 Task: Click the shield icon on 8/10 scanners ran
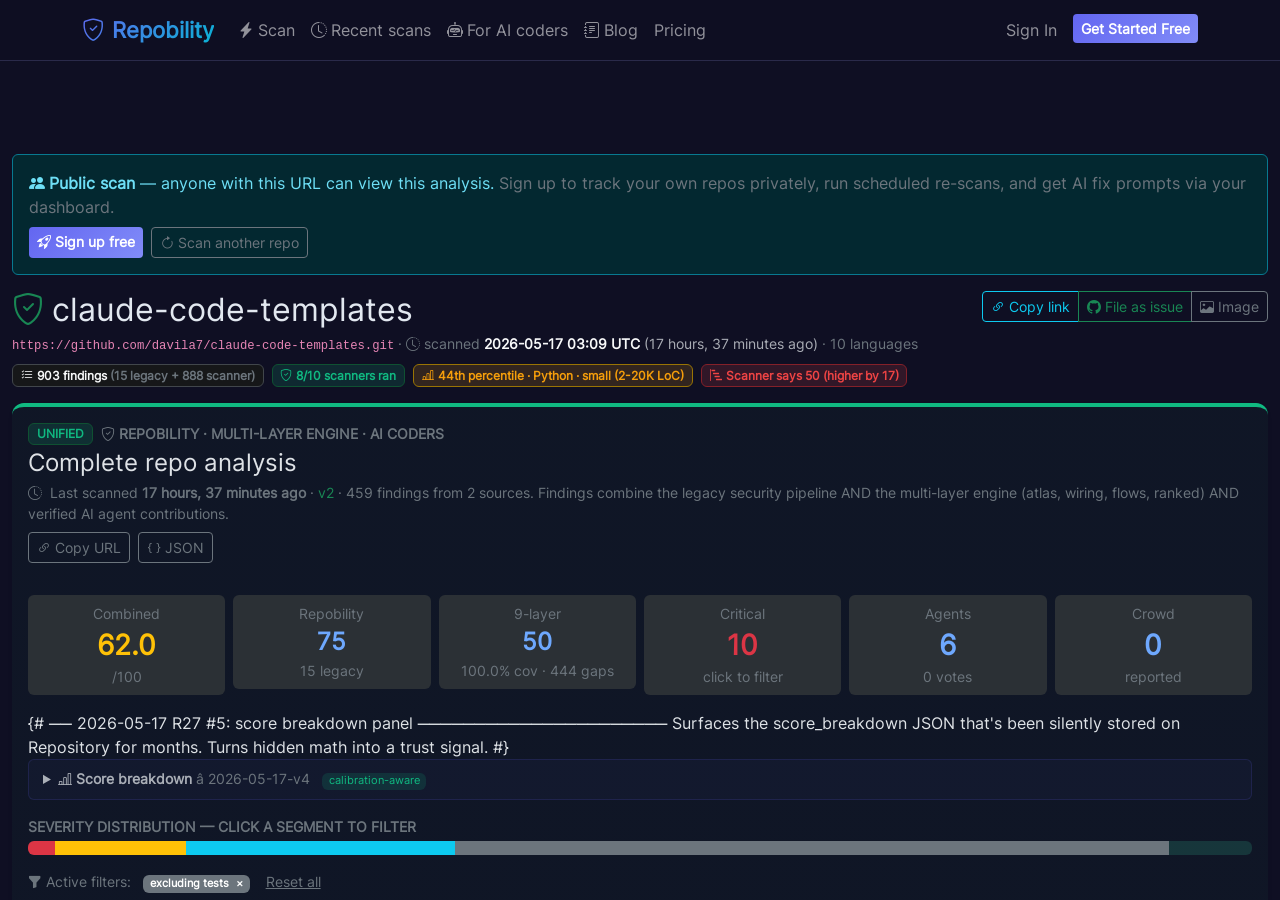click(286, 375)
